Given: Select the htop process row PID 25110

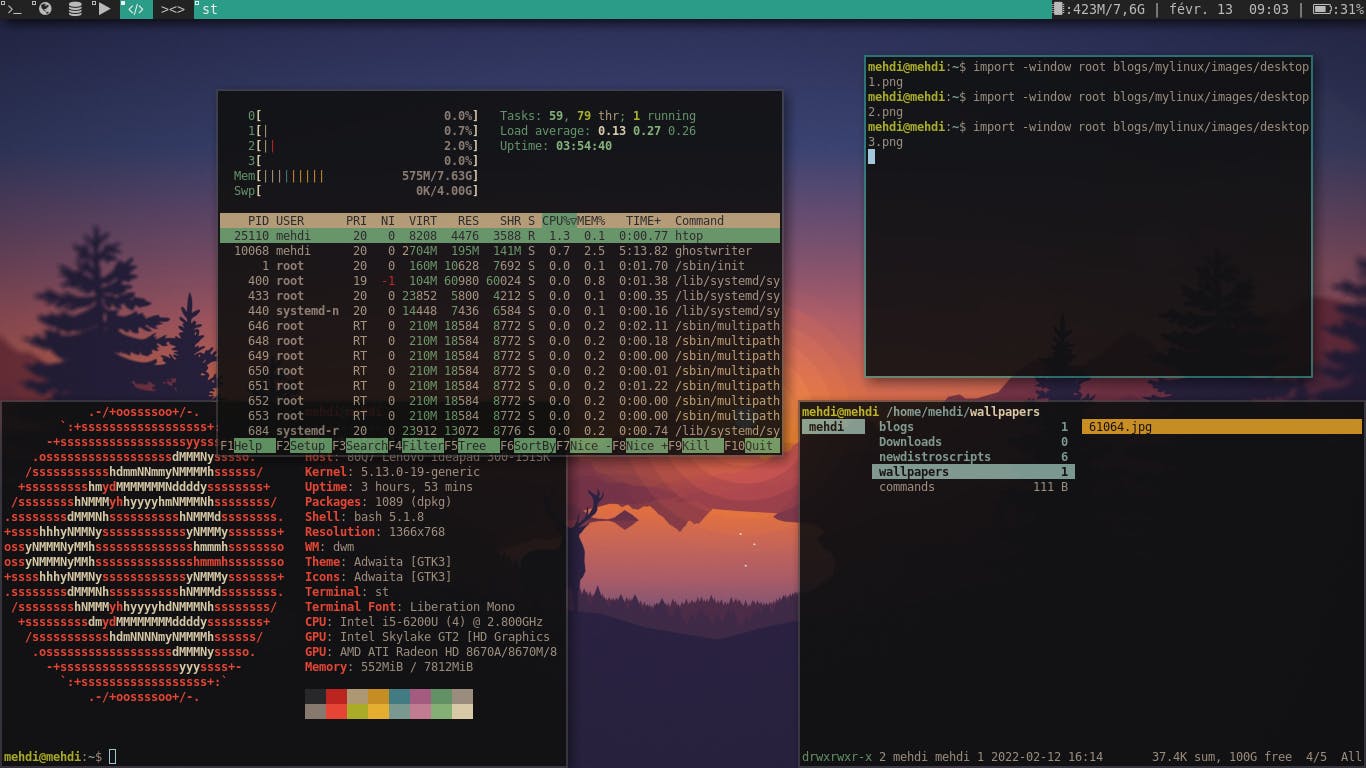Looking at the screenshot, I should [500, 236].
